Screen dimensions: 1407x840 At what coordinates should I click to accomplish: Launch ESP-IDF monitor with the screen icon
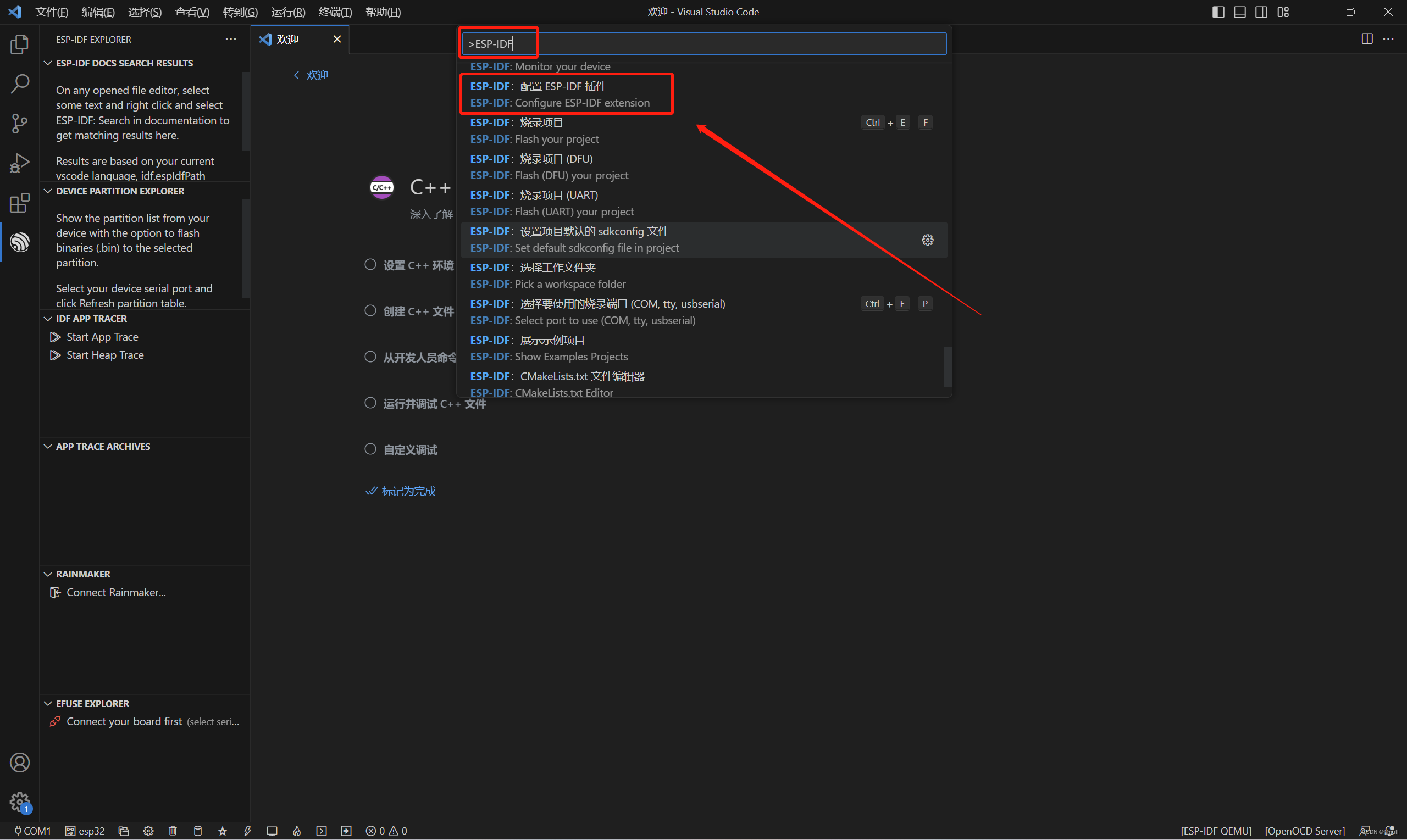coord(273,830)
